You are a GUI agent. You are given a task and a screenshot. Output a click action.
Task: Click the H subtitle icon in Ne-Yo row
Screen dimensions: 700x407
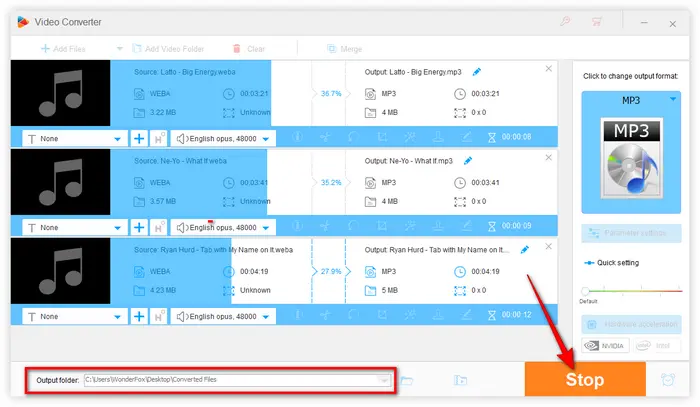(x=159, y=228)
